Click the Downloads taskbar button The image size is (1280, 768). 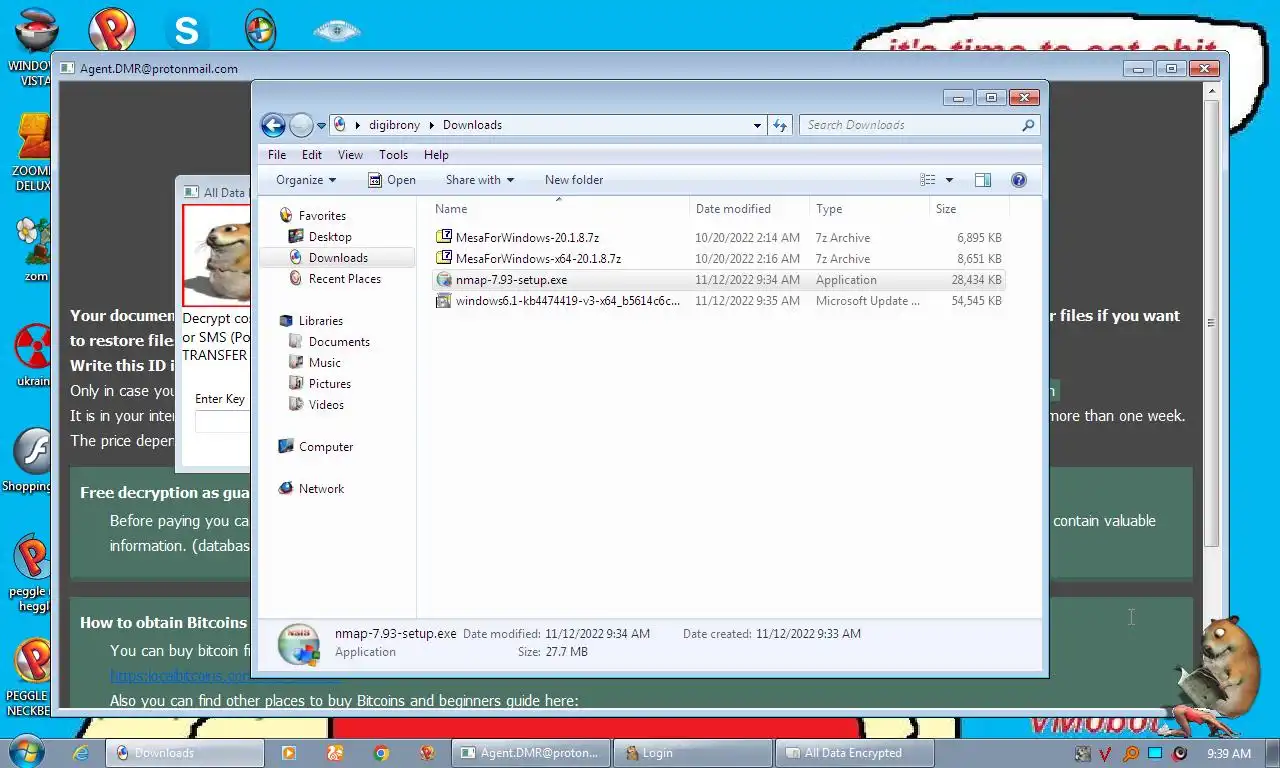185,753
